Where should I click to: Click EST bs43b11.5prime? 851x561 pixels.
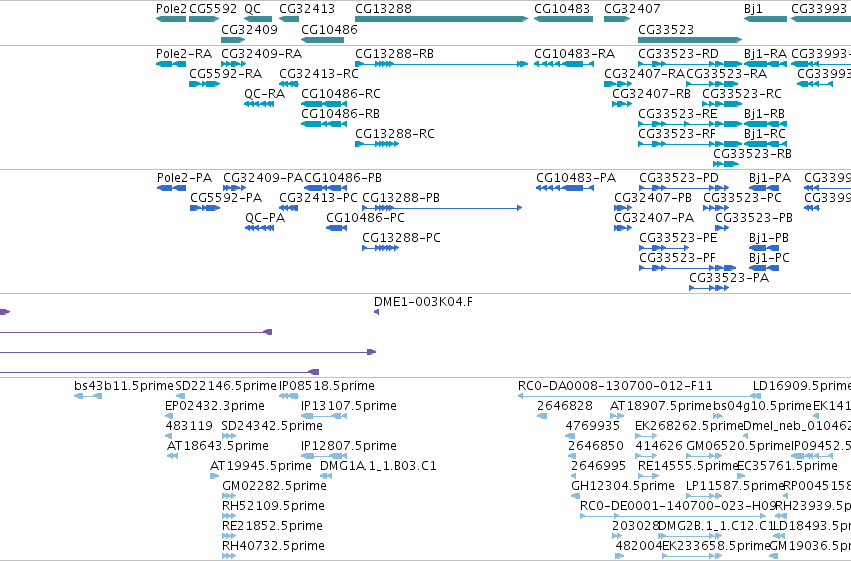[88, 396]
